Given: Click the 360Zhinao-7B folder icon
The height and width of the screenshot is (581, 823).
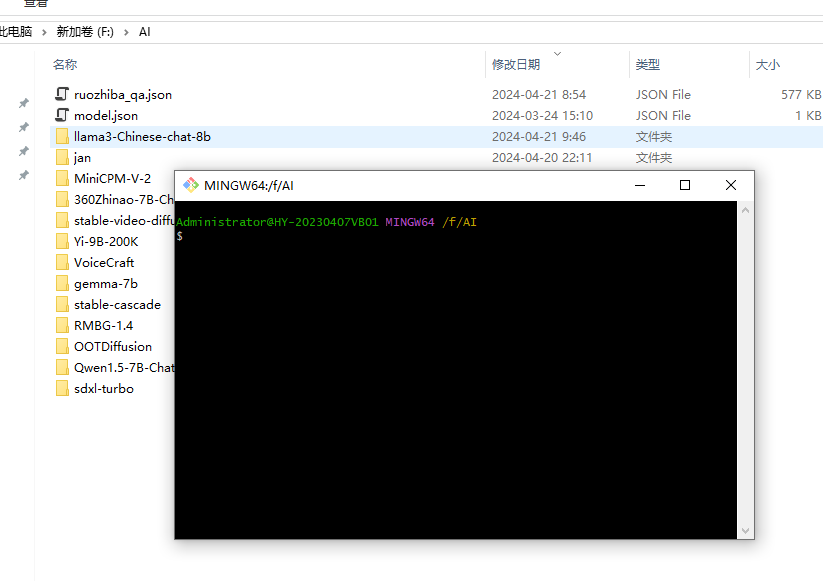Looking at the screenshot, I should pyautogui.click(x=62, y=199).
